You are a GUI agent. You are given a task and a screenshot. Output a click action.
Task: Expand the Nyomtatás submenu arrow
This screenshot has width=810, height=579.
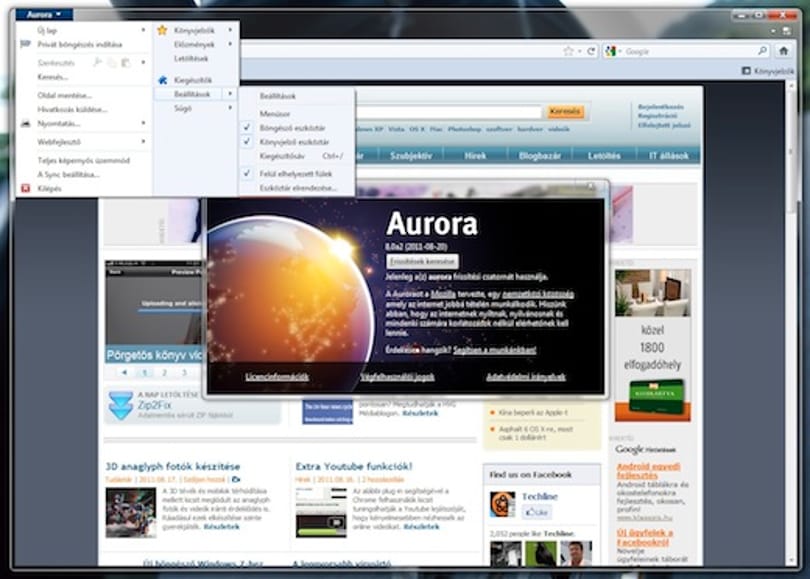[143, 123]
